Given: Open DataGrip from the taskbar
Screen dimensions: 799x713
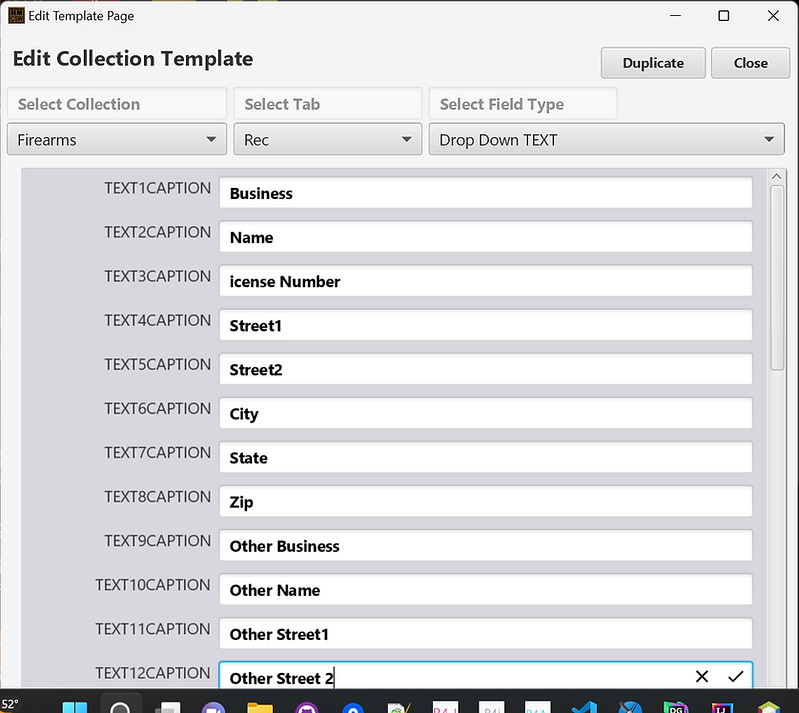Looking at the screenshot, I should [676, 707].
